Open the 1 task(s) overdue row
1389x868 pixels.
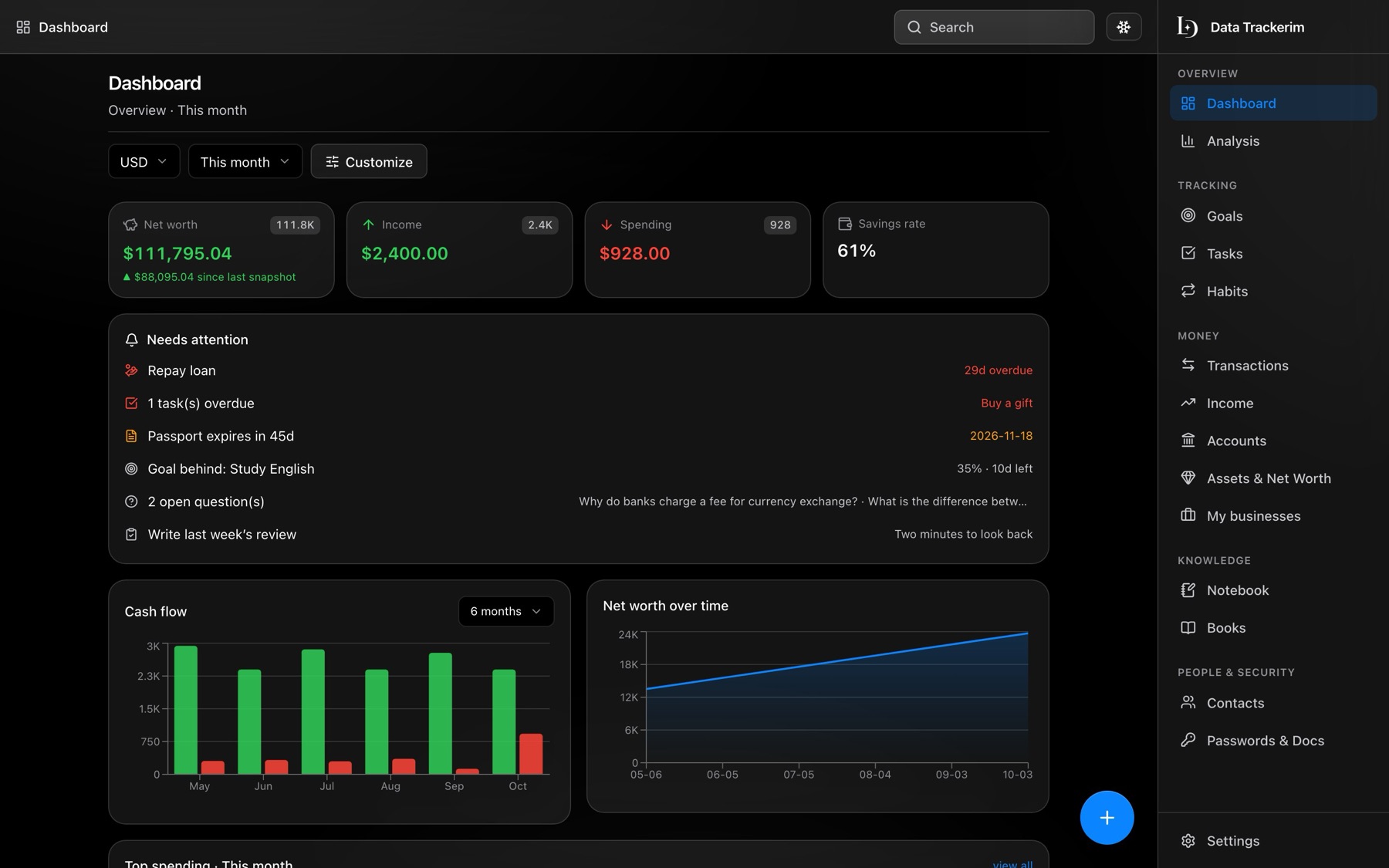(579, 403)
